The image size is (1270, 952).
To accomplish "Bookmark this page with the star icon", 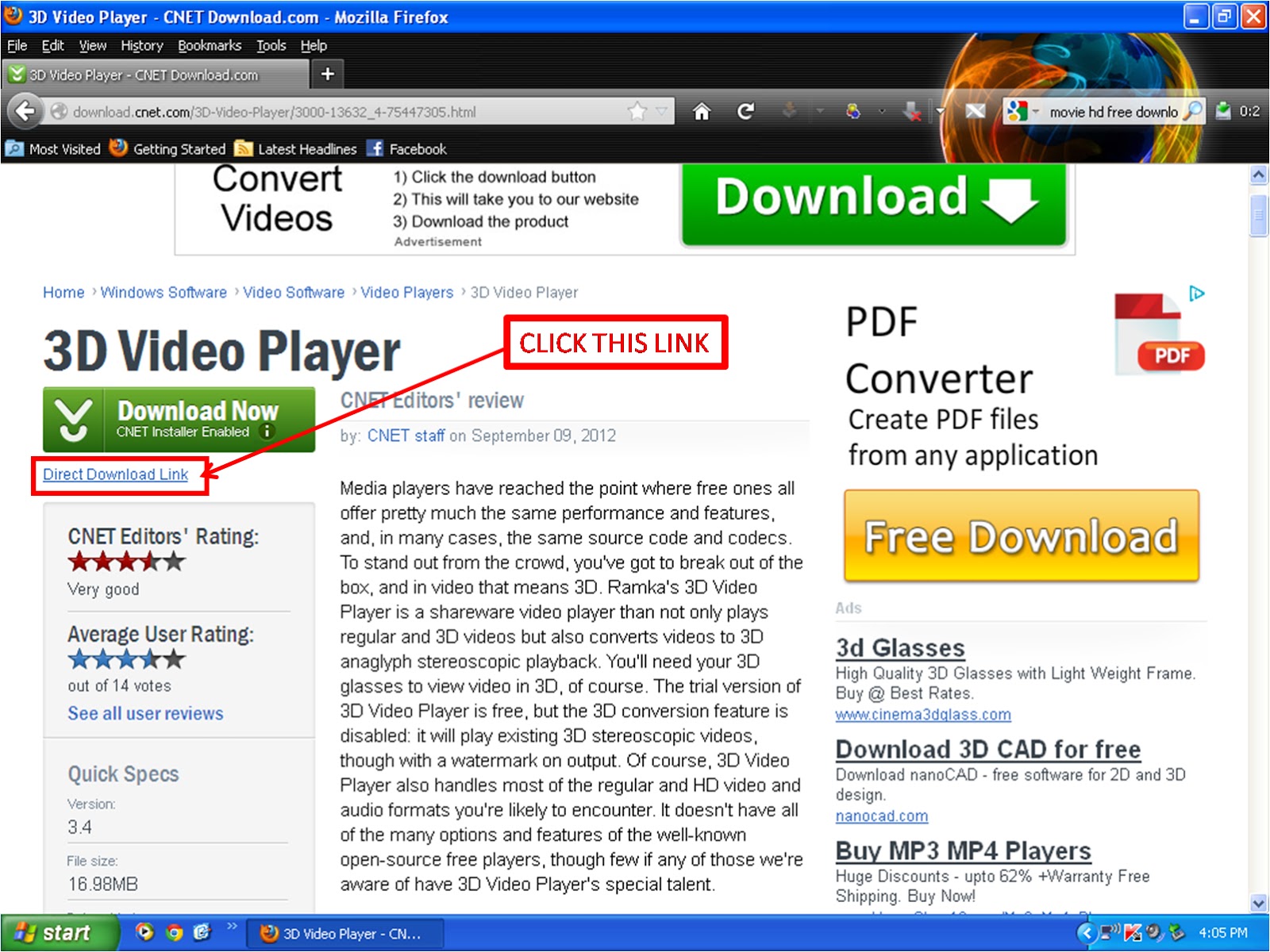I will 637,111.
